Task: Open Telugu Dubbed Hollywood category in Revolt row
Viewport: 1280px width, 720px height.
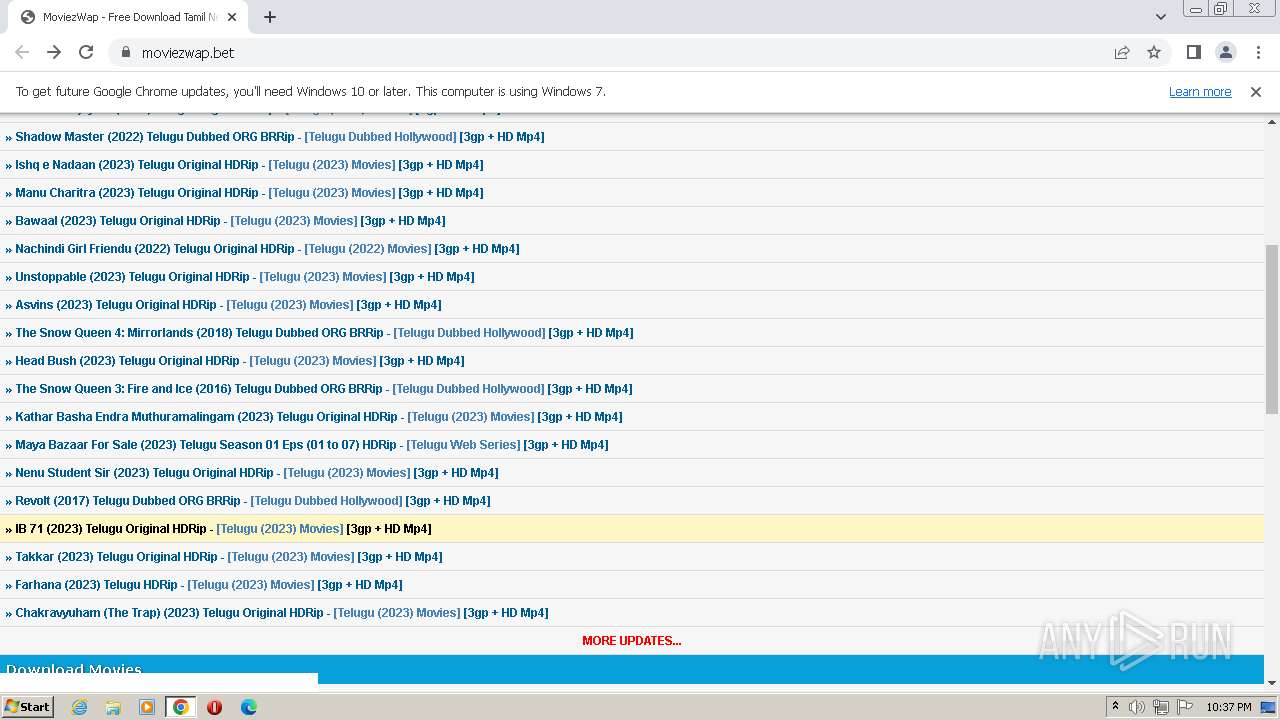Action: (326, 501)
